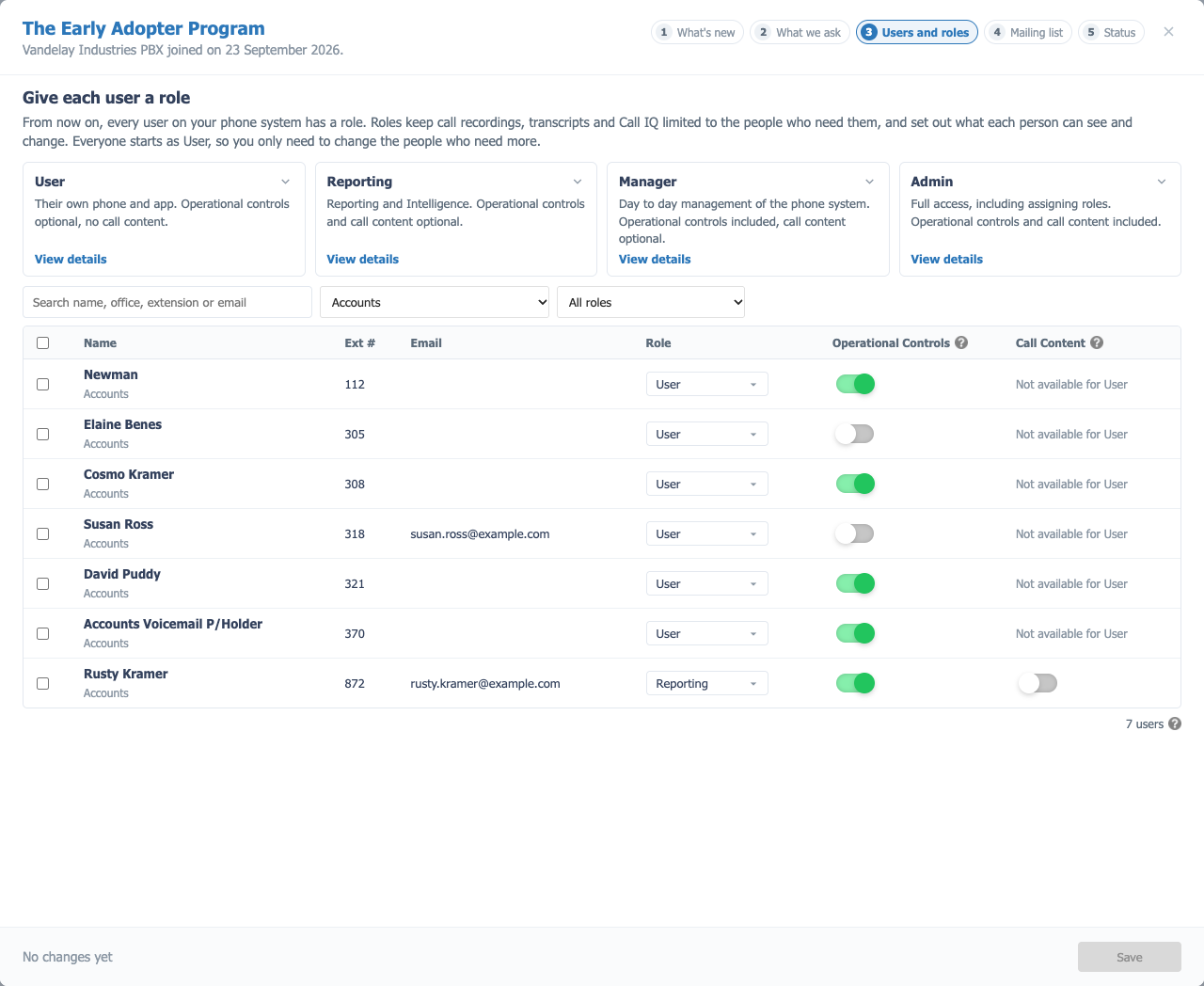The image size is (1204, 986).
Task: Open Elaine Benes's role dropdown
Action: 707,434
